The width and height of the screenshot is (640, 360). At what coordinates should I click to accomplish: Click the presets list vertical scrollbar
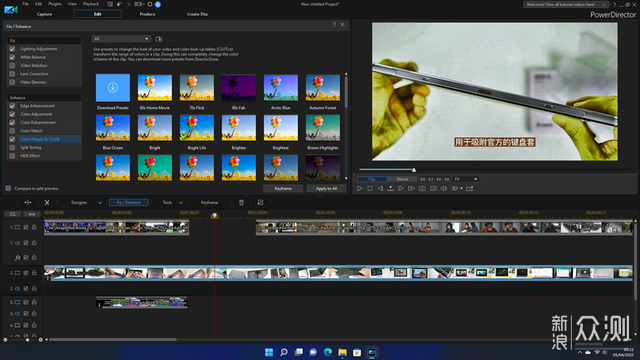[346, 92]
